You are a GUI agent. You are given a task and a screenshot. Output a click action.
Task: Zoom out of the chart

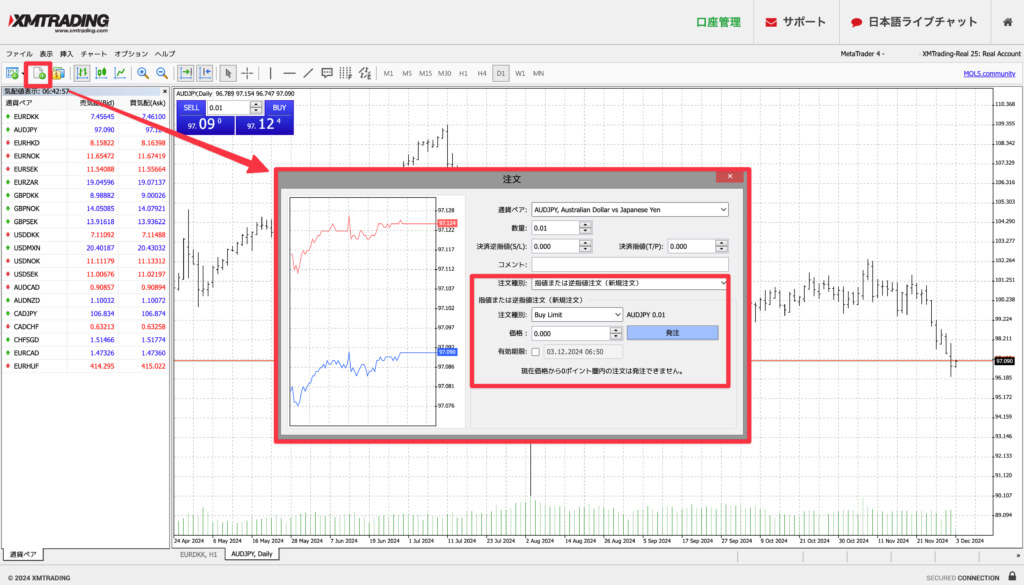tap(161, 73)
